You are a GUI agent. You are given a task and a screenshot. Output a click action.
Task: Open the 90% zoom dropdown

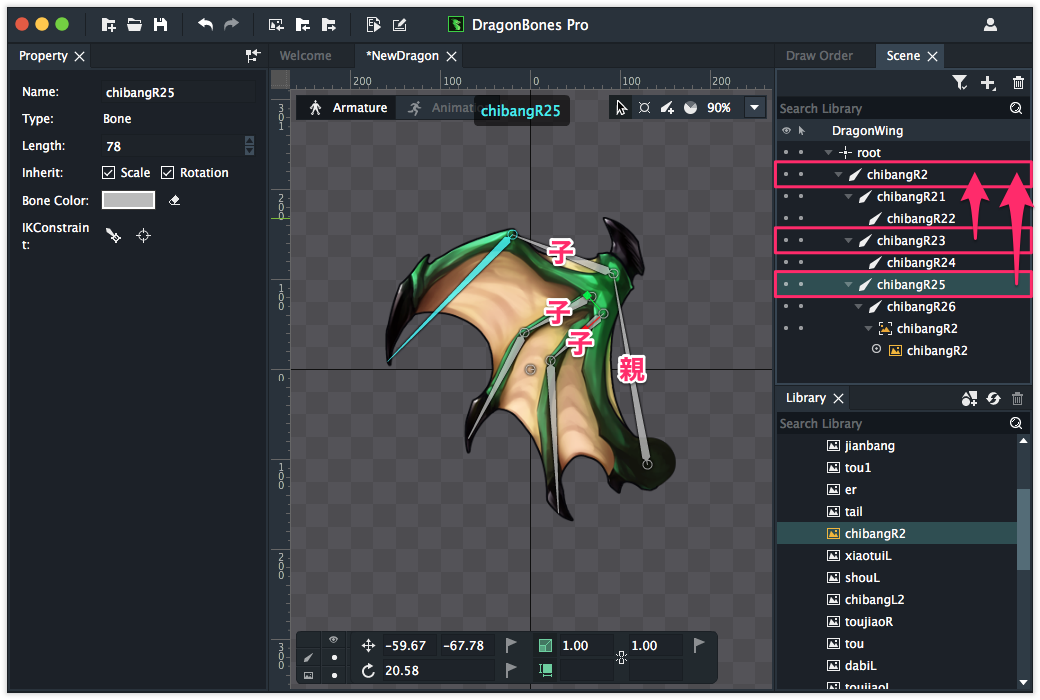point(754,108)
